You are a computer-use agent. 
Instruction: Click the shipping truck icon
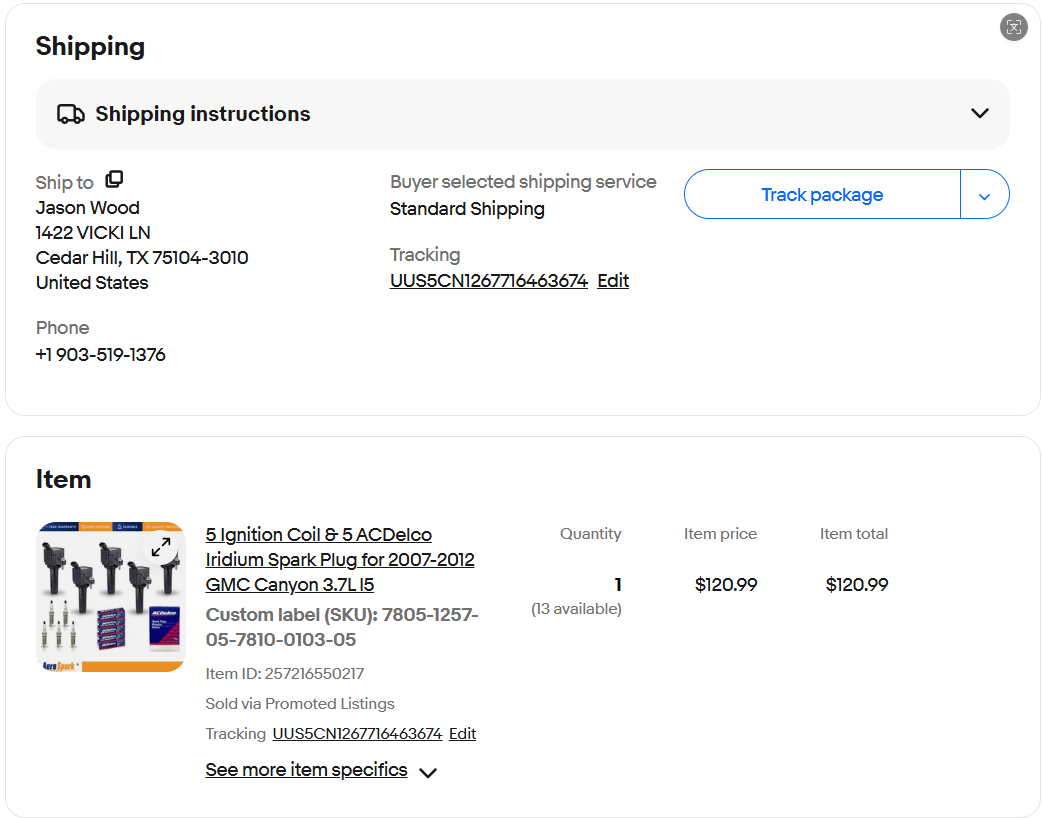[x=70, y=114]
